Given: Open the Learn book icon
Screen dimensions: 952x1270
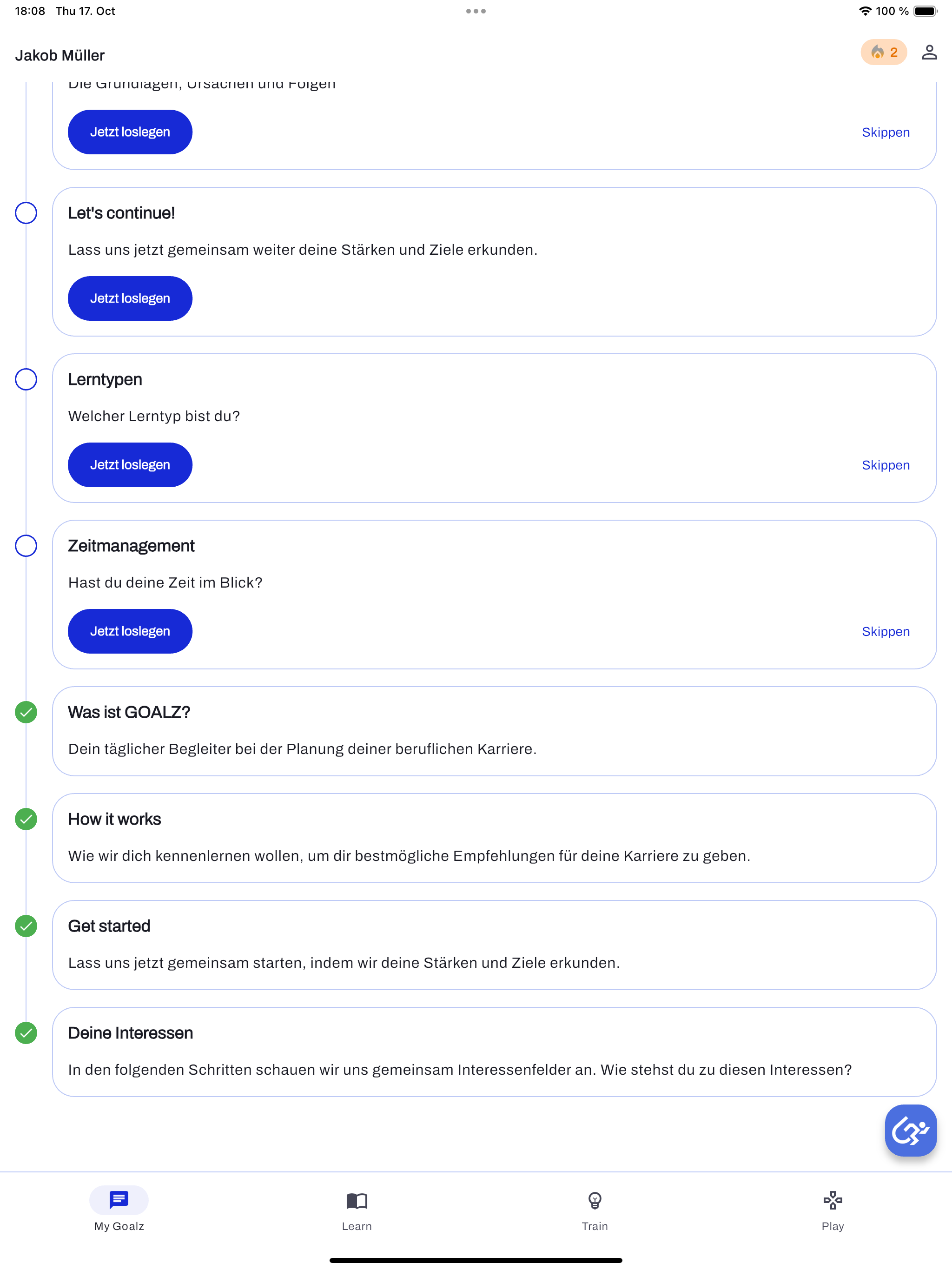Looking at the screenshot, I should (x=357, y=1201).
